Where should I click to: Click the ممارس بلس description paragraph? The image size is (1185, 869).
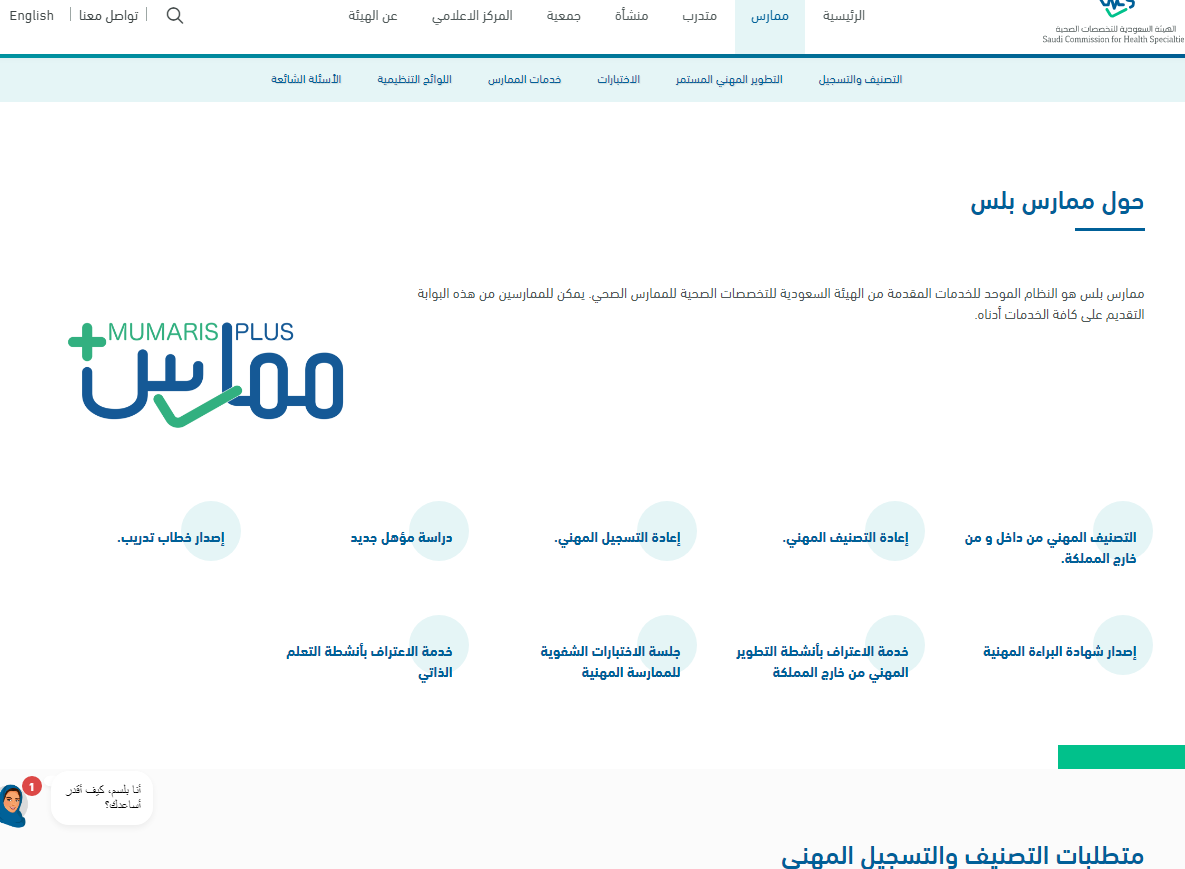[781, 304]
